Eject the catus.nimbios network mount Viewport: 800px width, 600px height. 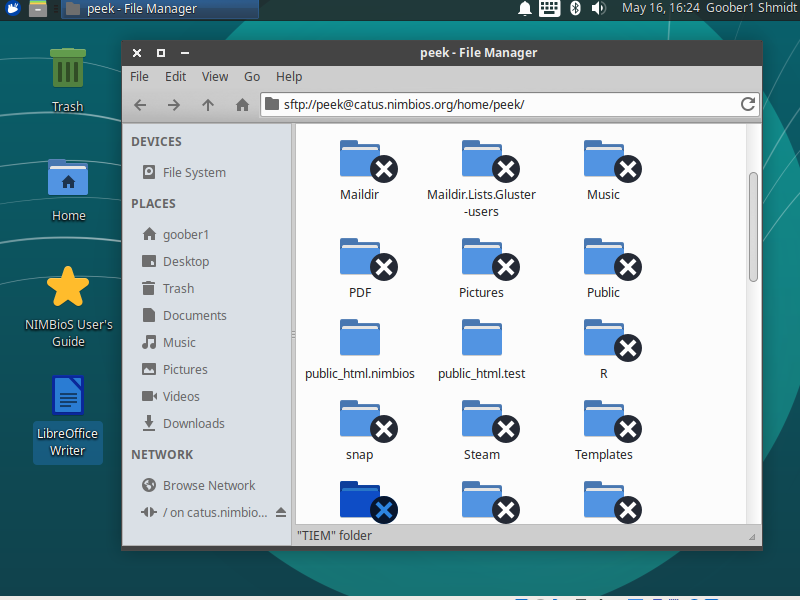coord(281,512)
